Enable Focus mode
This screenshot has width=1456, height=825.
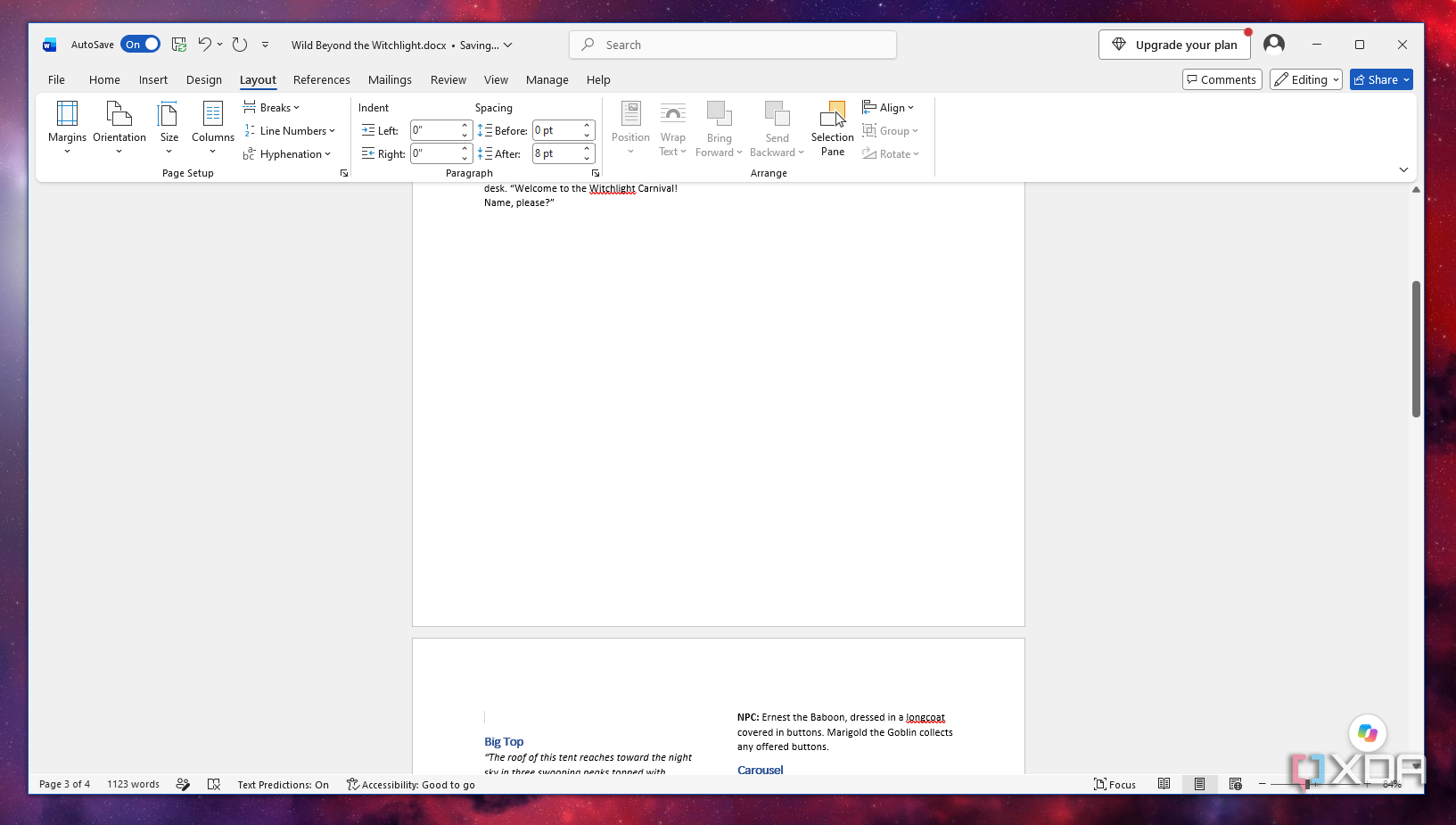coord(1115,785)
